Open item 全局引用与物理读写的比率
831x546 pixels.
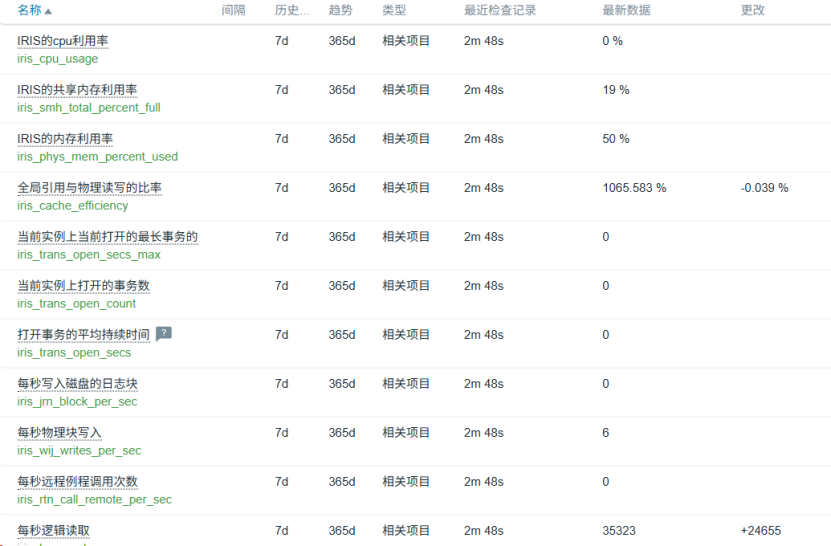point(90,188)
